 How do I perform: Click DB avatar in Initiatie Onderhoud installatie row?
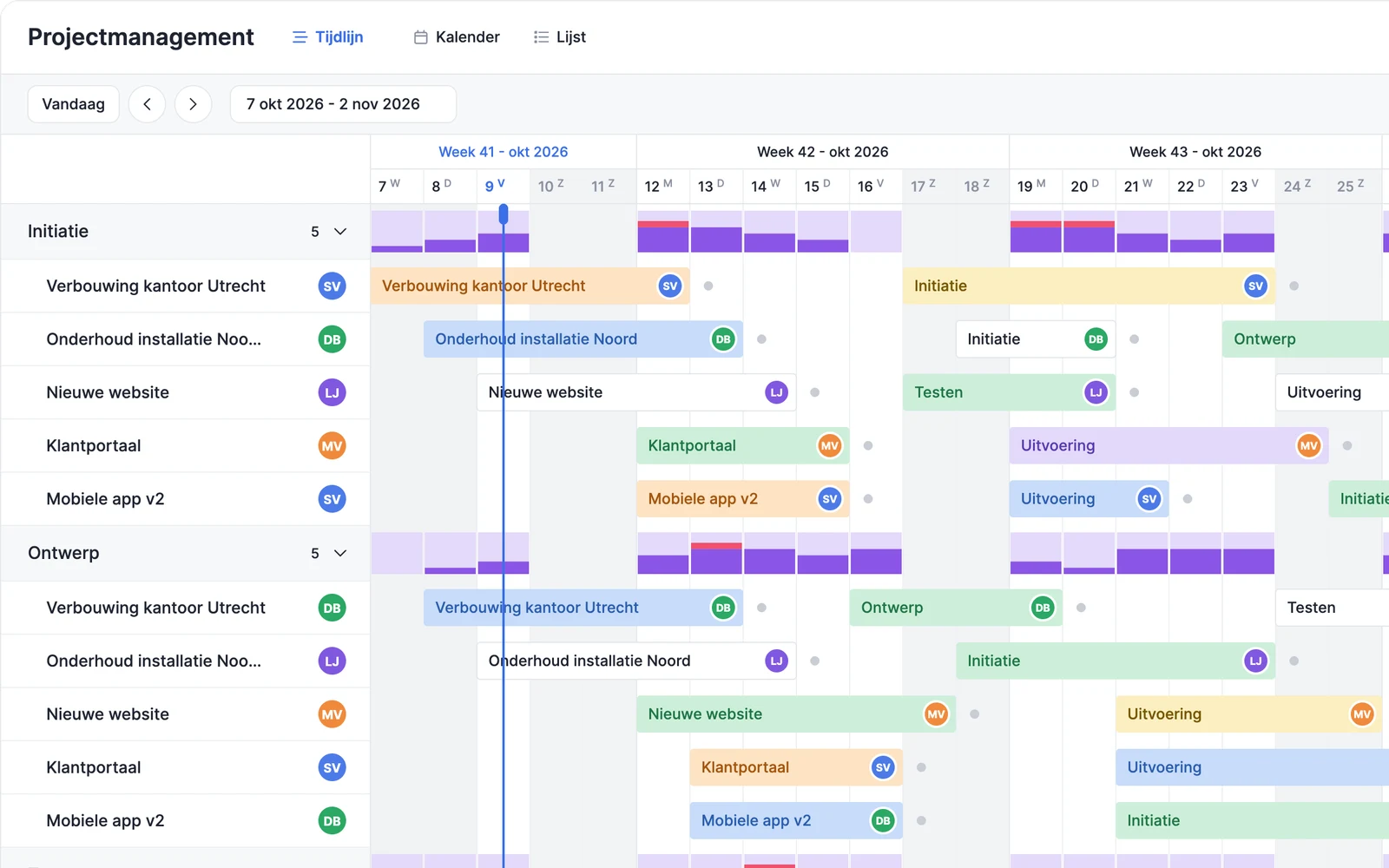pyautogui.click(x=332, y=339)
